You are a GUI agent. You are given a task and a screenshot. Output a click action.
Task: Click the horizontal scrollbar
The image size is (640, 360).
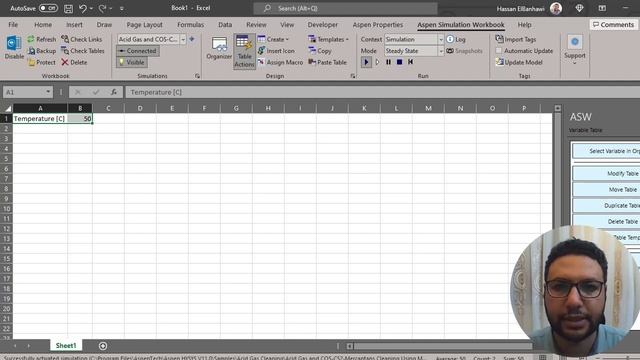pyautogui.click(x=442, y=346)
